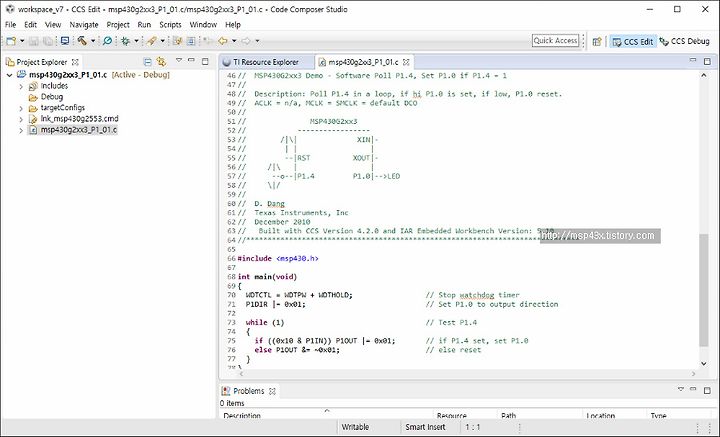Click the editor vertical scrollbar thumb
This screenshot has height=437, width=720.
704,290
